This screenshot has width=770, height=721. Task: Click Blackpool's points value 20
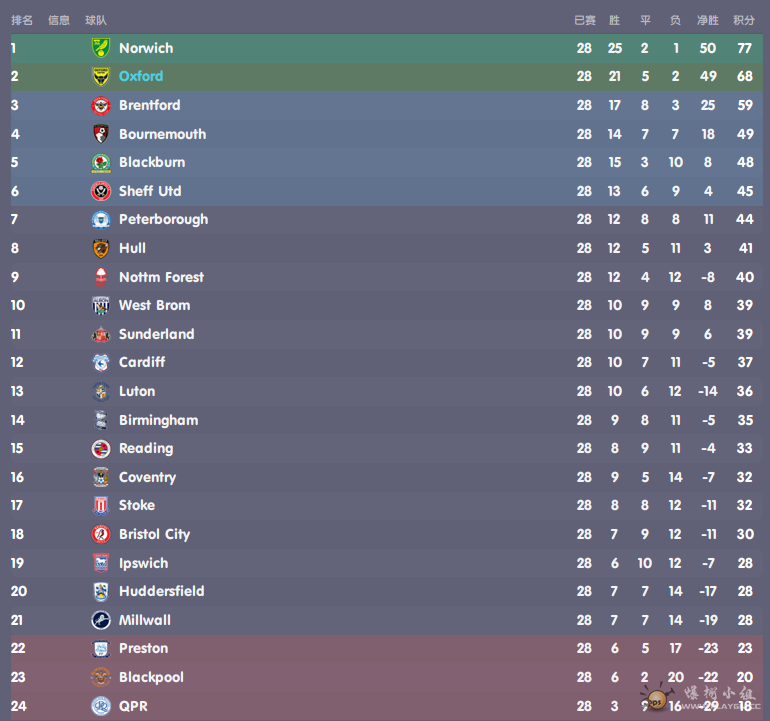[x=744, y=677]
